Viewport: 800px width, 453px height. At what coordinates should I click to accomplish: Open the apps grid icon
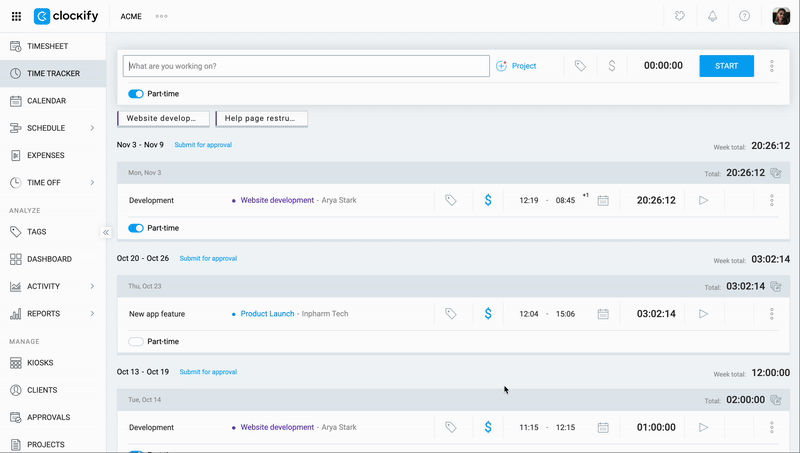[16, 16]
